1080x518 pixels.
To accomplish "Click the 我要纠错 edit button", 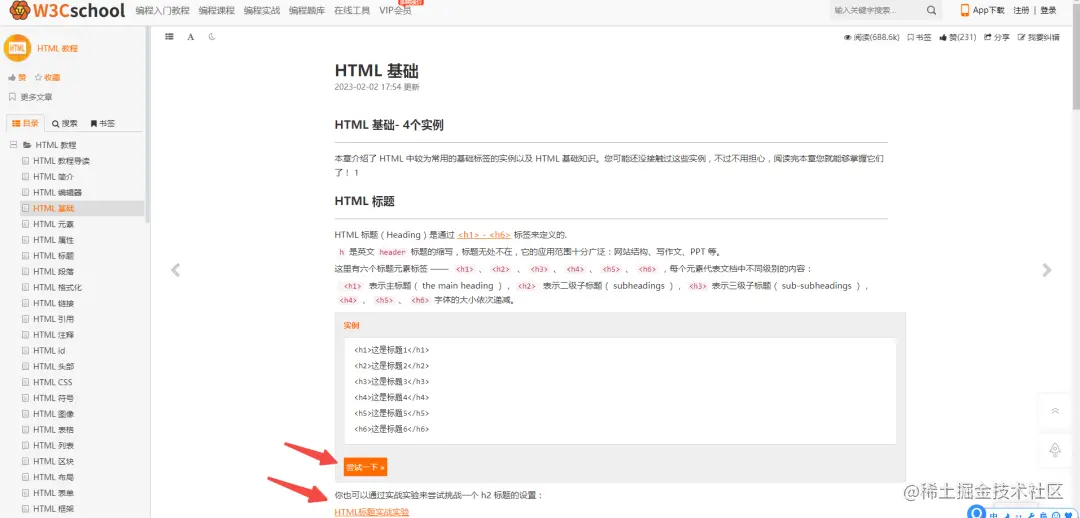I will point(1039,38).
